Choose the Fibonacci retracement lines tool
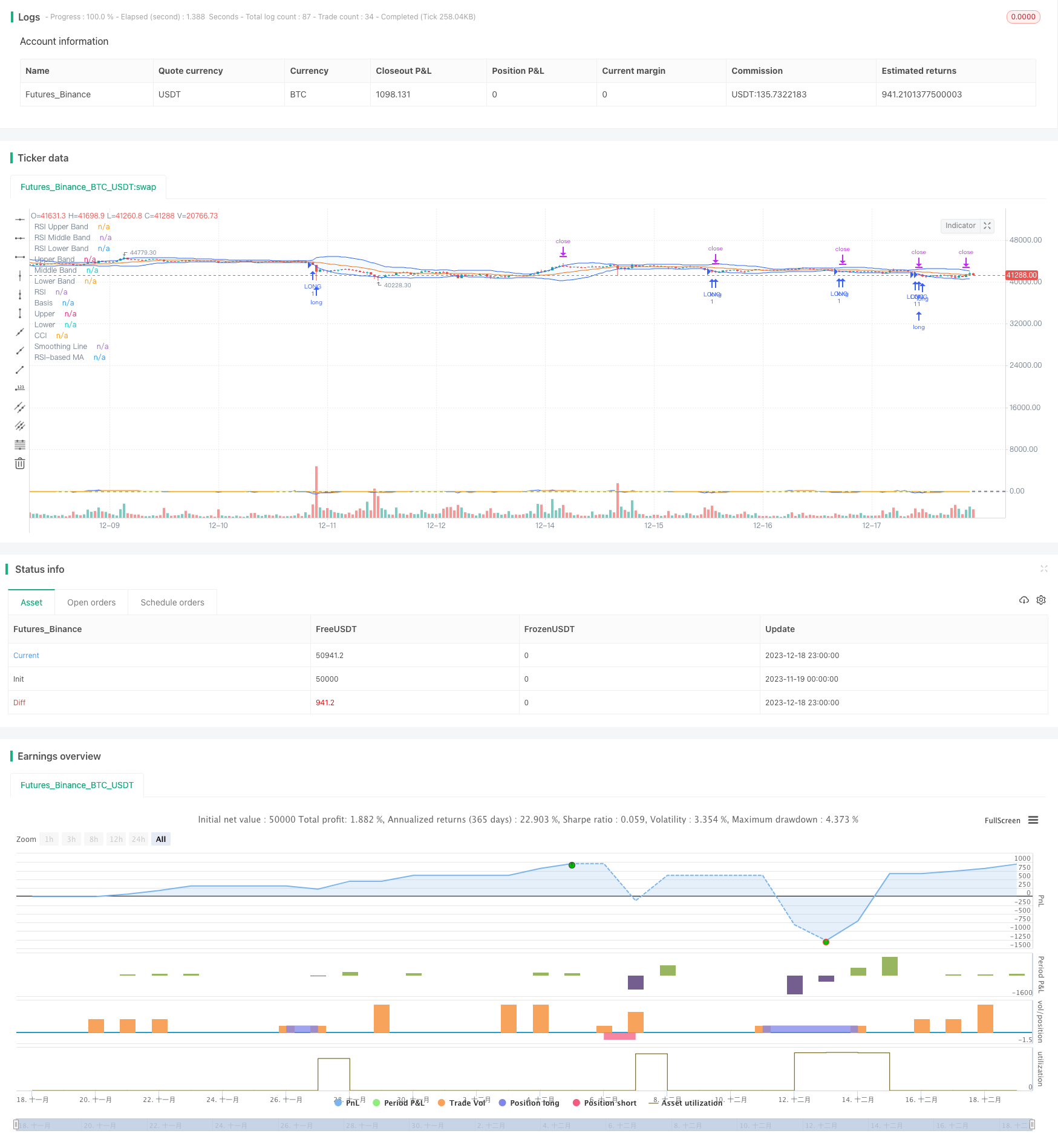Viewport: 1058px width, 1148px height. 20,445
